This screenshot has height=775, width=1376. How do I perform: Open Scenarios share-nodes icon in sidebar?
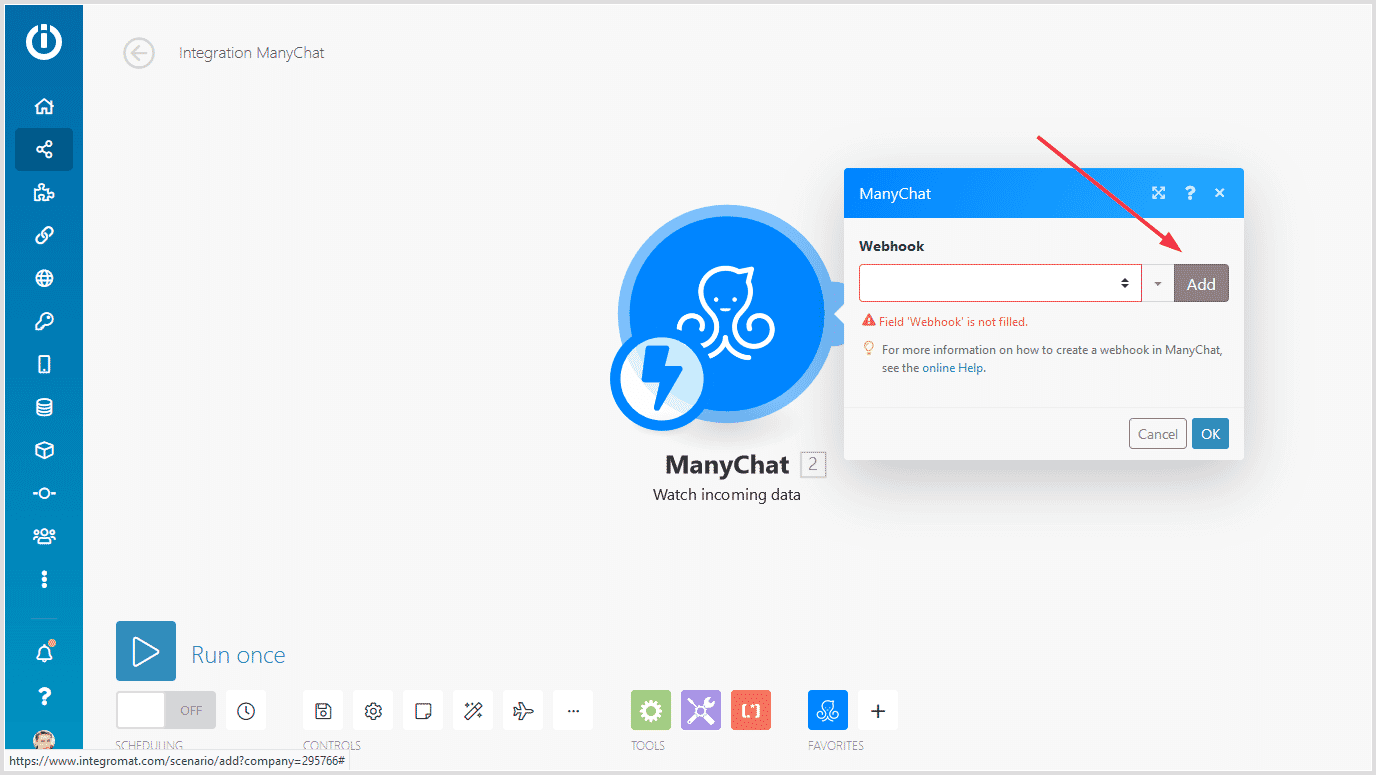coord(44,150)
